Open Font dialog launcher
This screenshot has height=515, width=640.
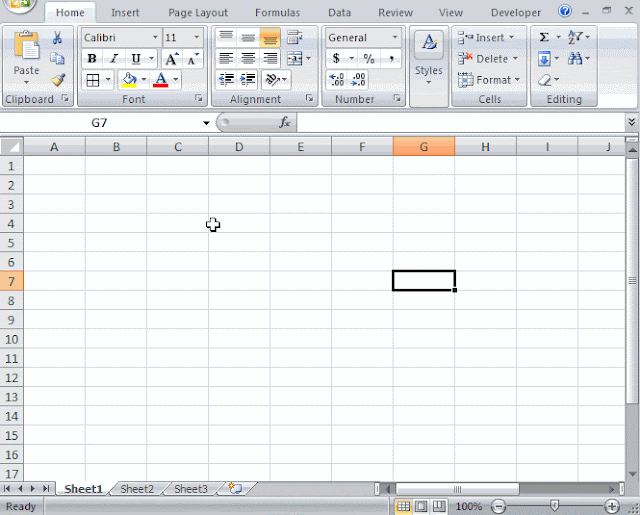199,98
